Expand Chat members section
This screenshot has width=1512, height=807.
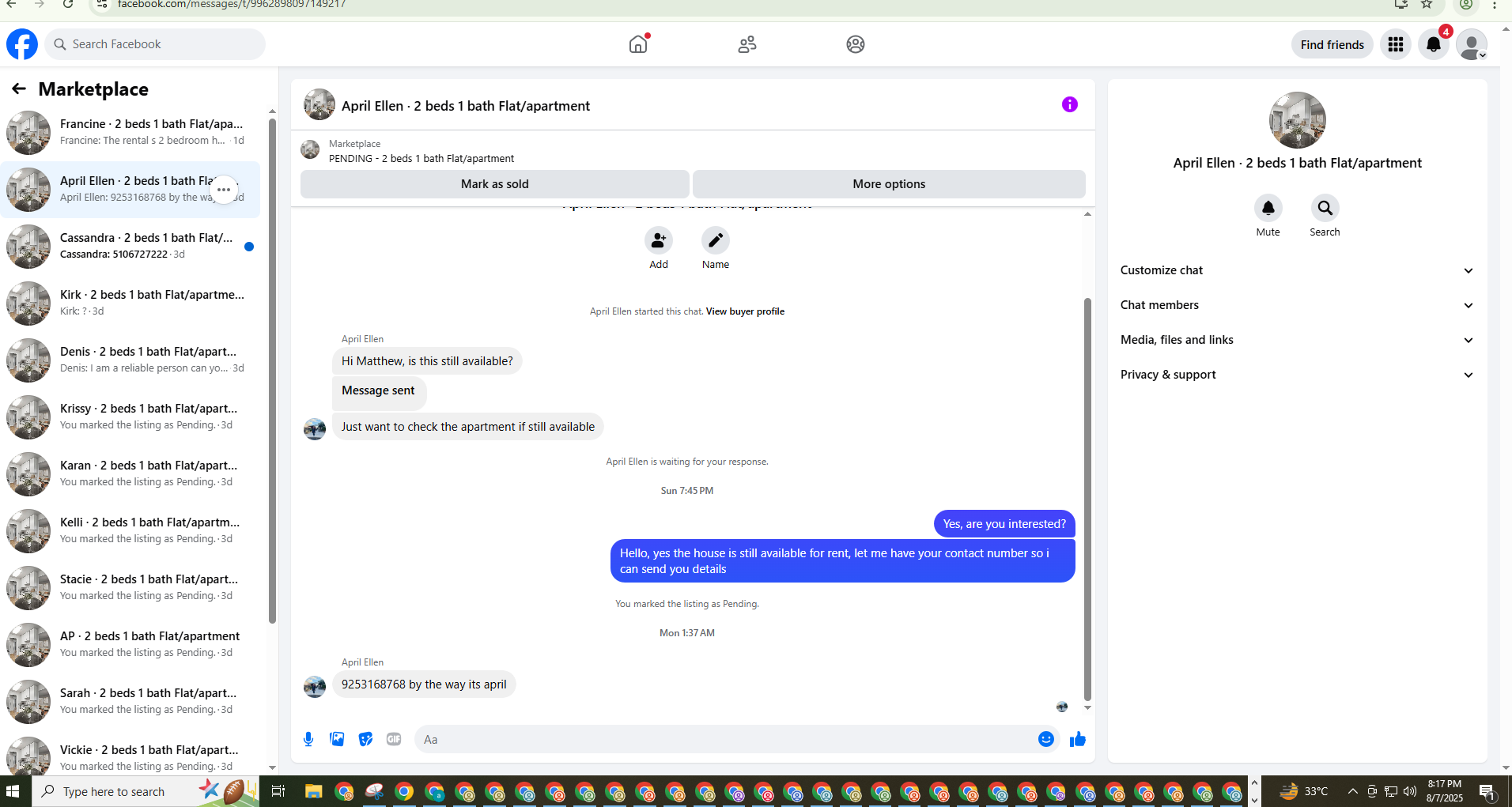tap(1298, 305)
